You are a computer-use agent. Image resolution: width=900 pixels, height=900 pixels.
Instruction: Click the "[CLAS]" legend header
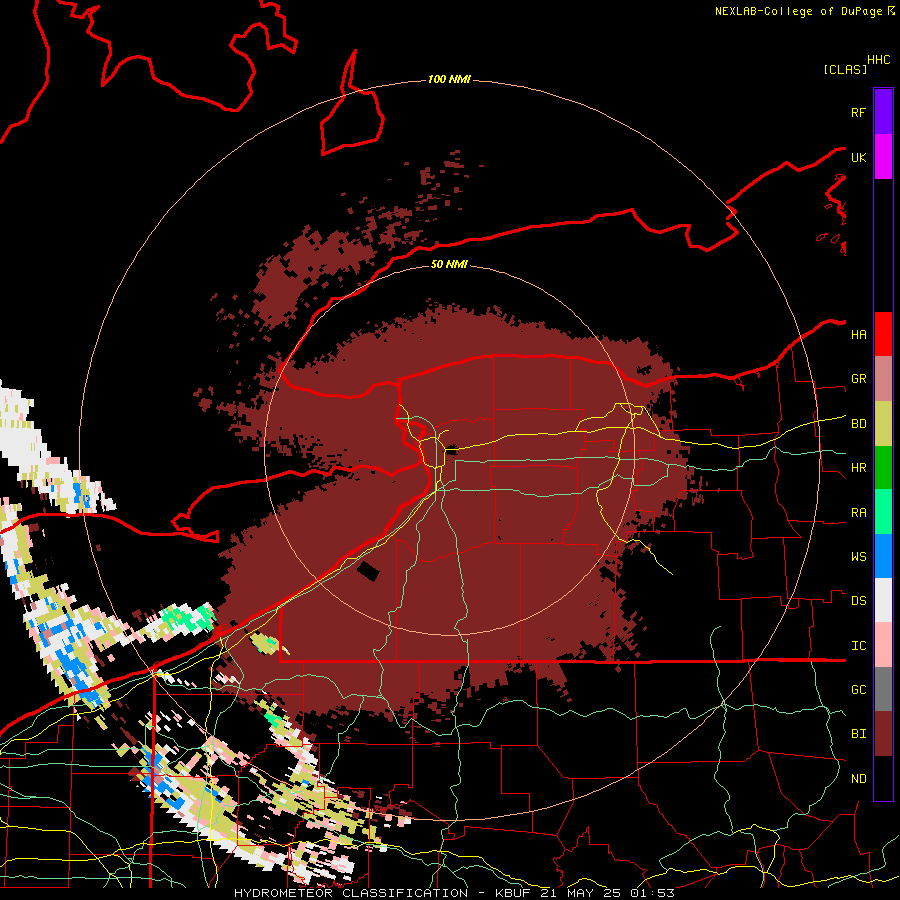(x=845, y=69)
